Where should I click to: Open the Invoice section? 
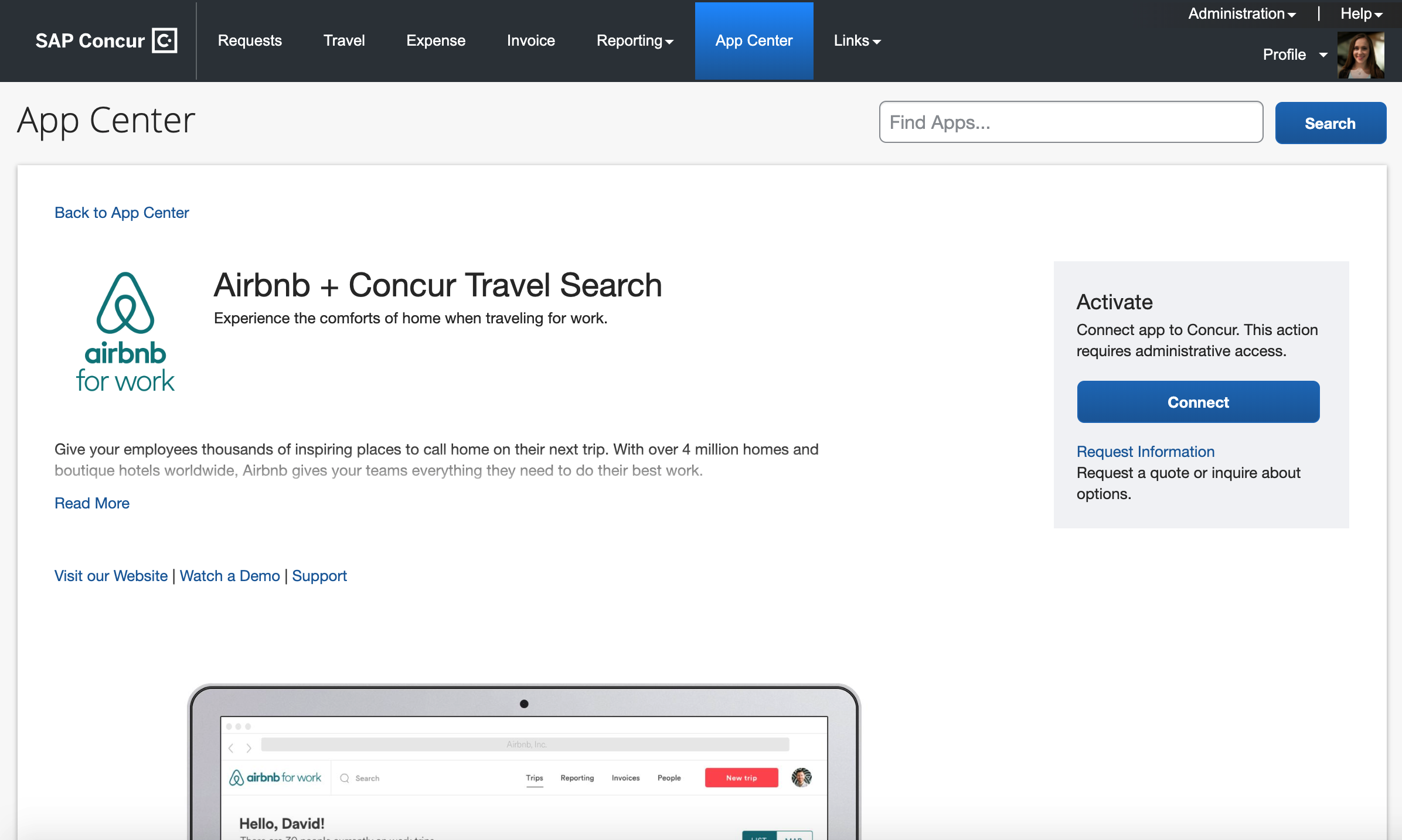click(530, 40)
